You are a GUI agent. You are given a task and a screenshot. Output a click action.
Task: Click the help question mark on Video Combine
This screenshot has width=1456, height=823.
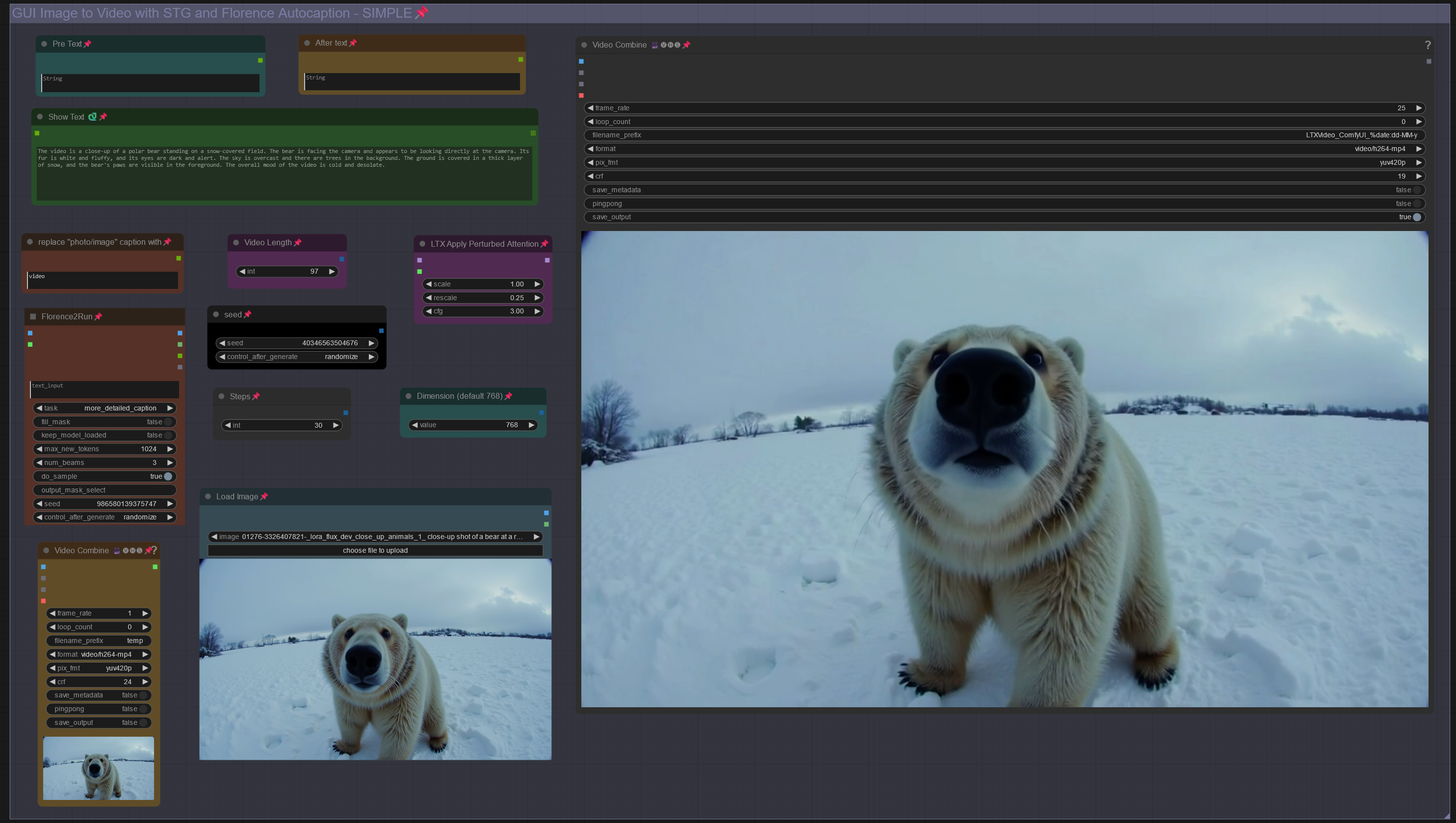[x=1427, y=45]
